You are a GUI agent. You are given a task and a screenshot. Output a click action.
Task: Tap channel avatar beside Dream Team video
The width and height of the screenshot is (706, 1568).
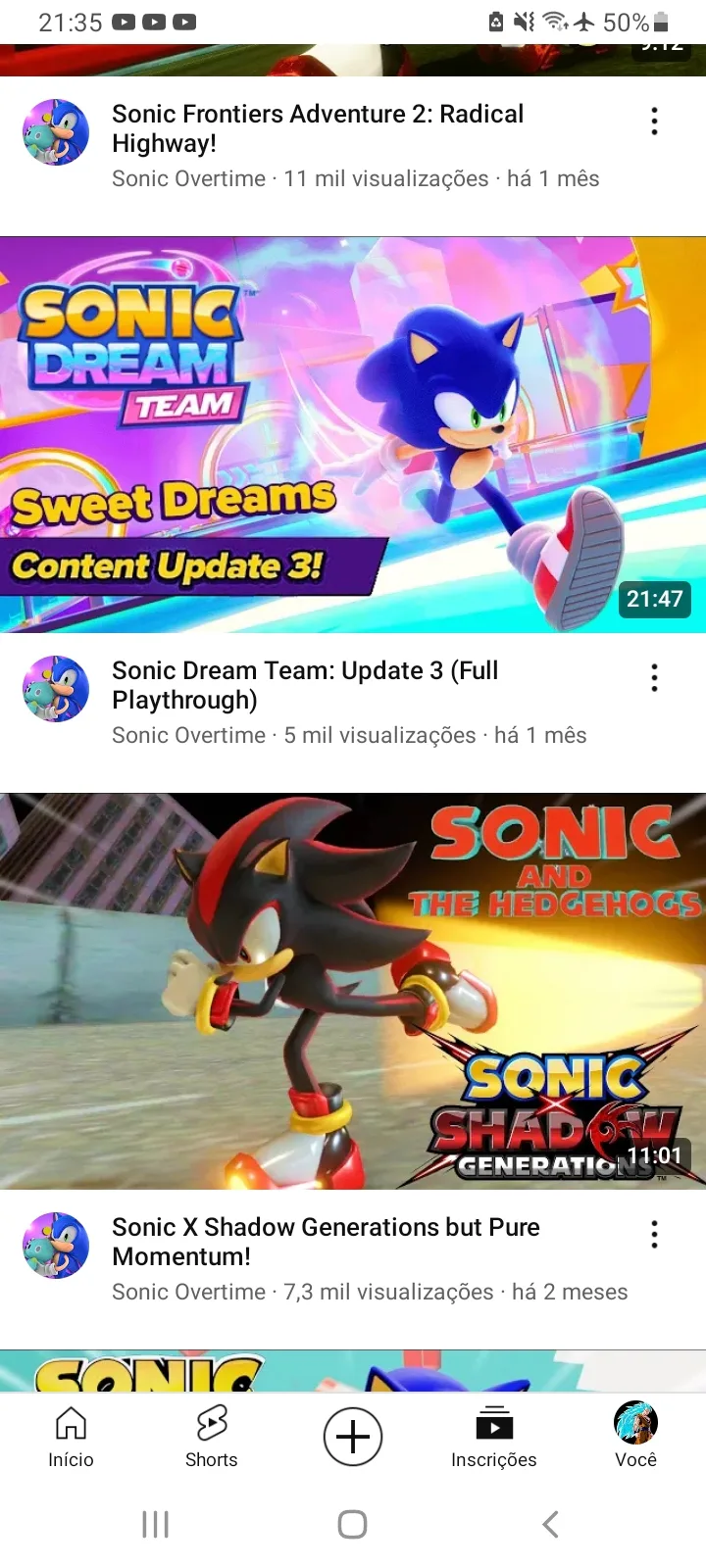pos(56,689)
